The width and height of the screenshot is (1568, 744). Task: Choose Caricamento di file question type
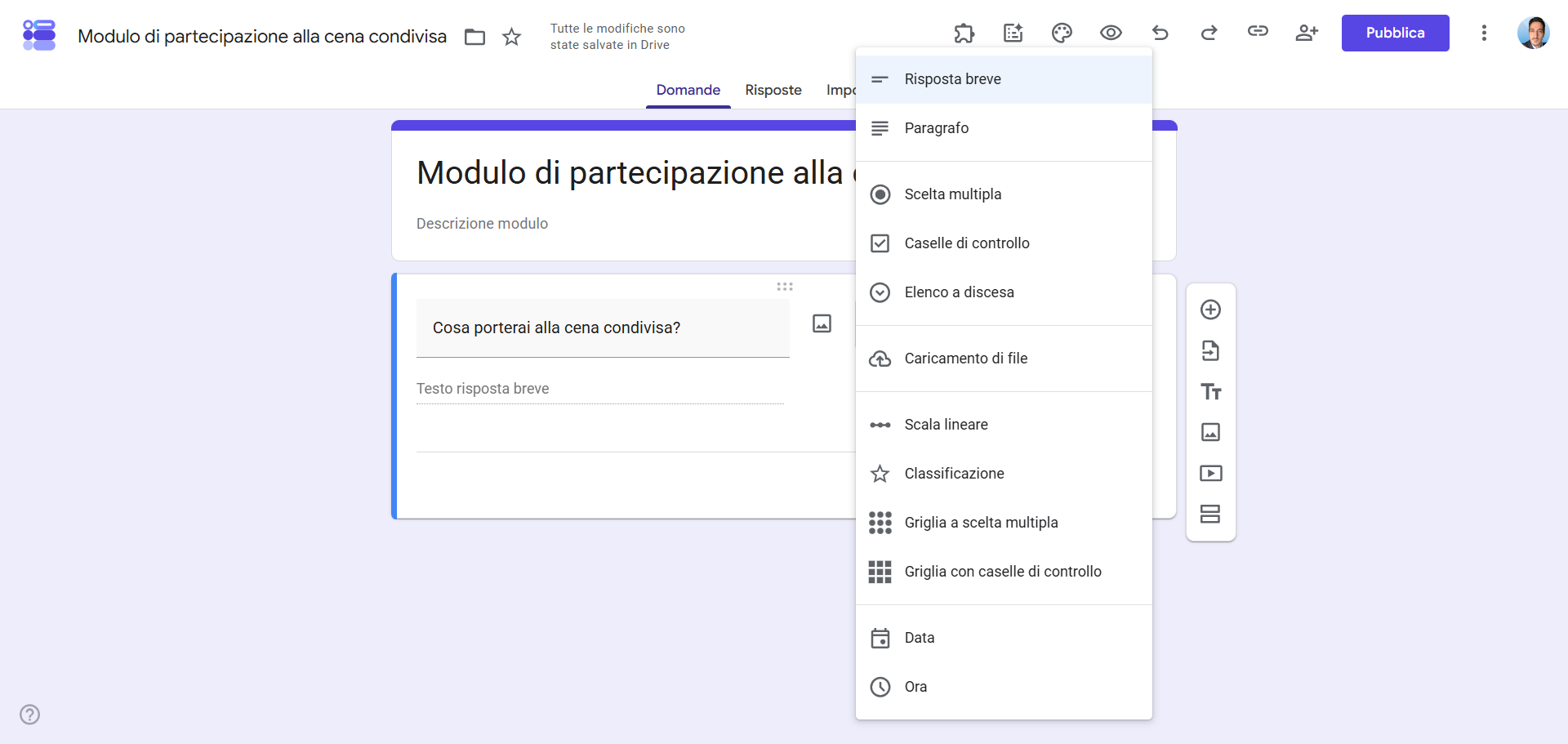point(1004,359)
